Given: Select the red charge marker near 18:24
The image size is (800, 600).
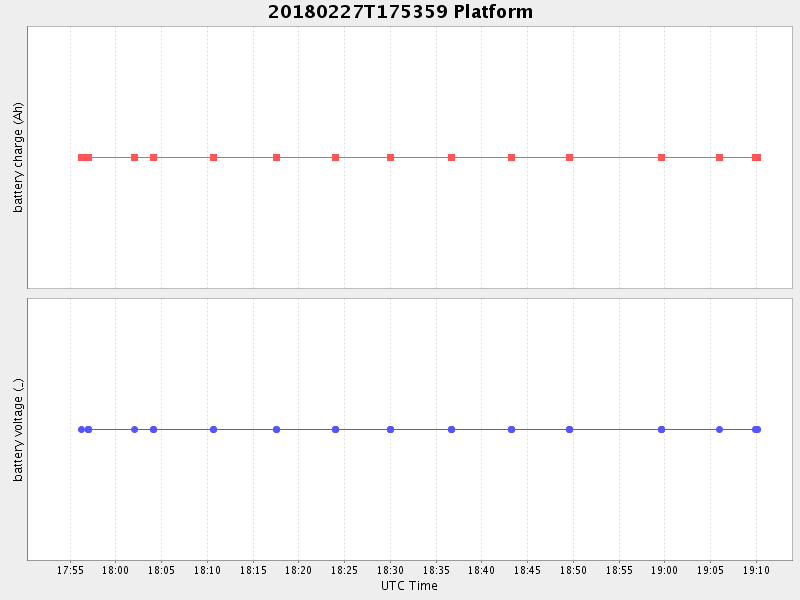Looking at the screenshot, I should 335,157.
